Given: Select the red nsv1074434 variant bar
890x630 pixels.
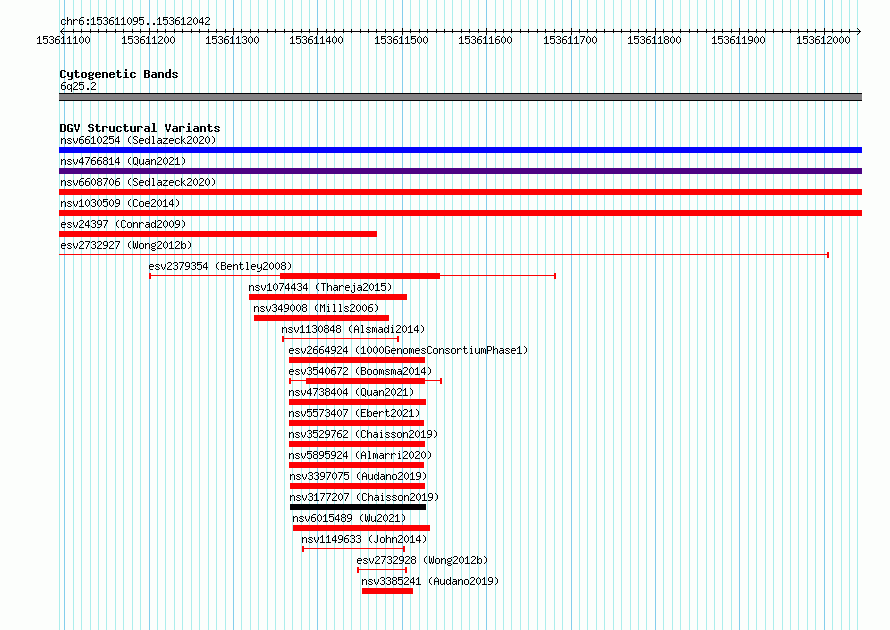Looking at the screenshot, I should click(x=328, y=297).
